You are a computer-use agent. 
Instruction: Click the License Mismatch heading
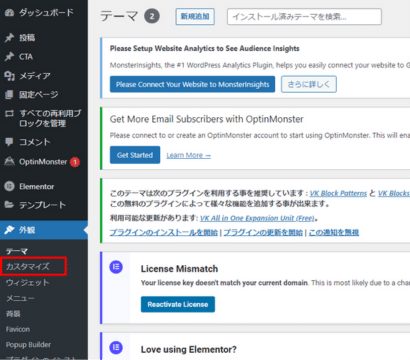(179, 269)
